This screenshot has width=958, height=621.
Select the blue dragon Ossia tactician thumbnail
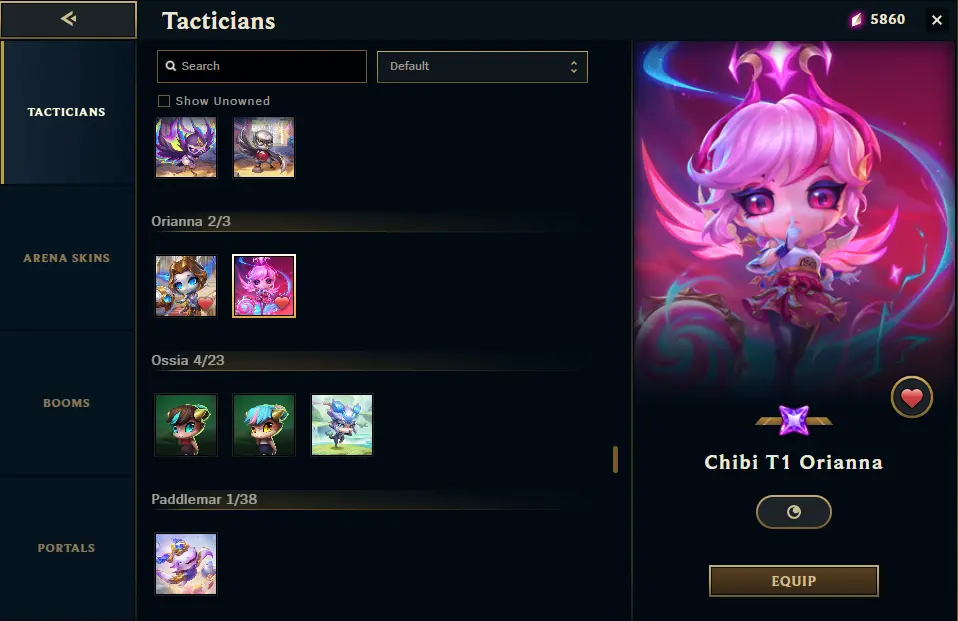342,425
